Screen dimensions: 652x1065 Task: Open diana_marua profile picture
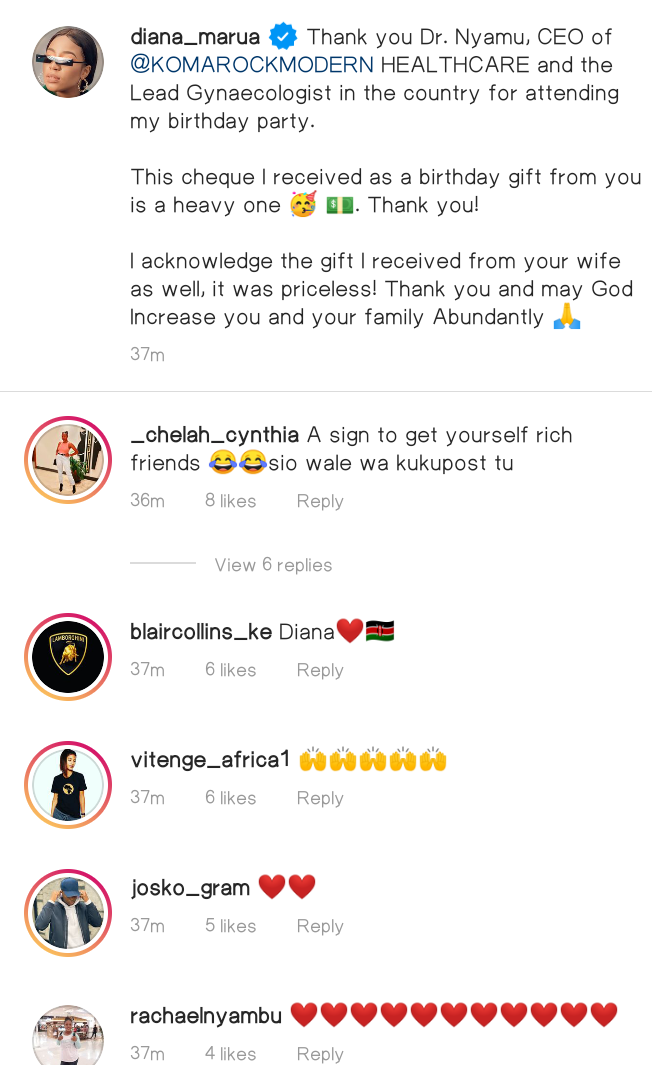click(x=68, y=62)
